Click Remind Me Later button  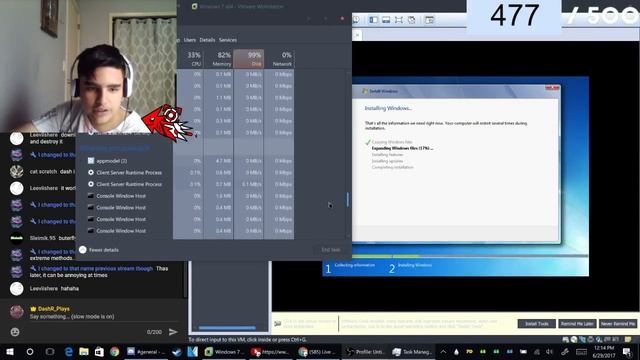click(577, 324)
